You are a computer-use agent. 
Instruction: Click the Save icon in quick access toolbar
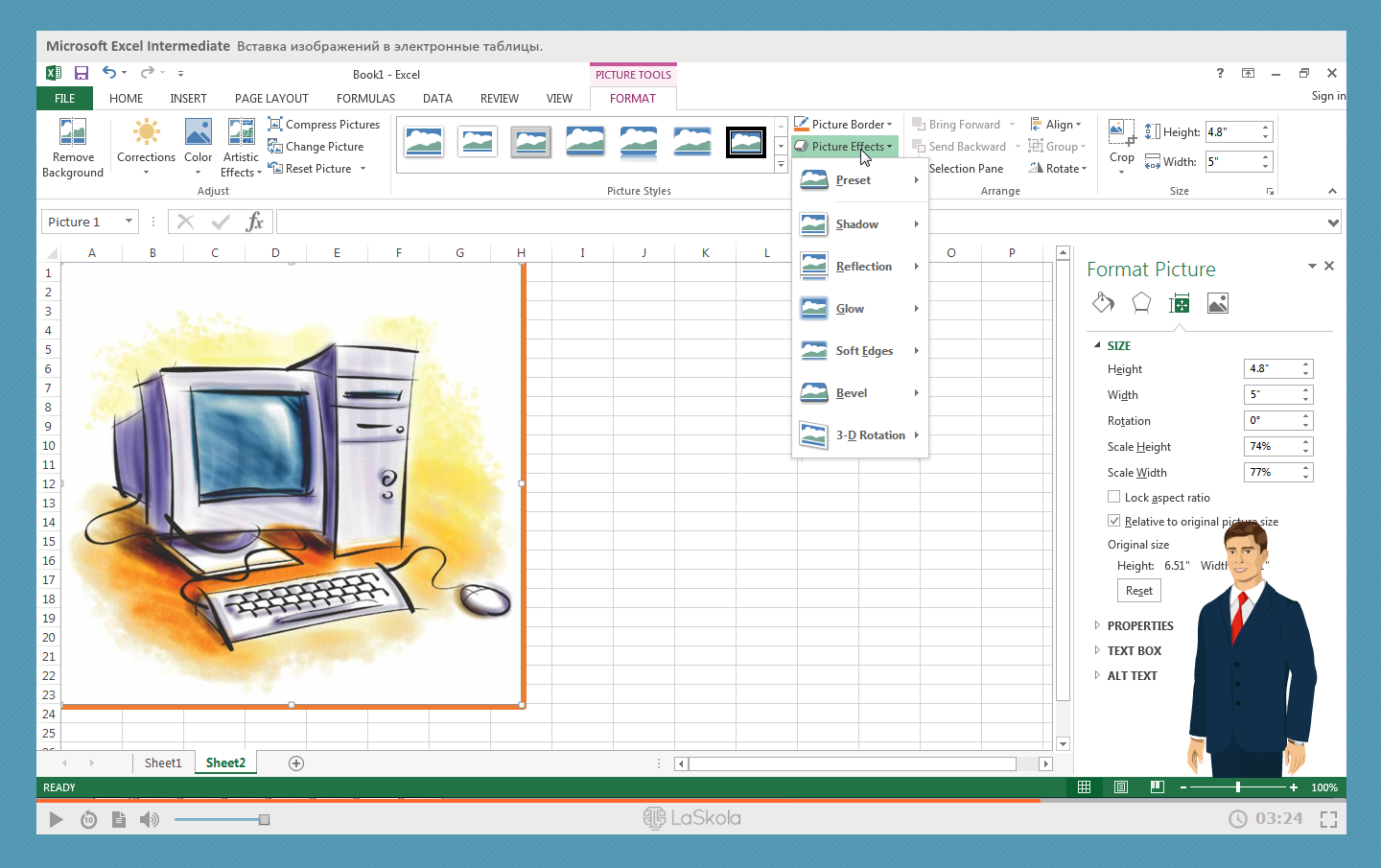(82, 73)
